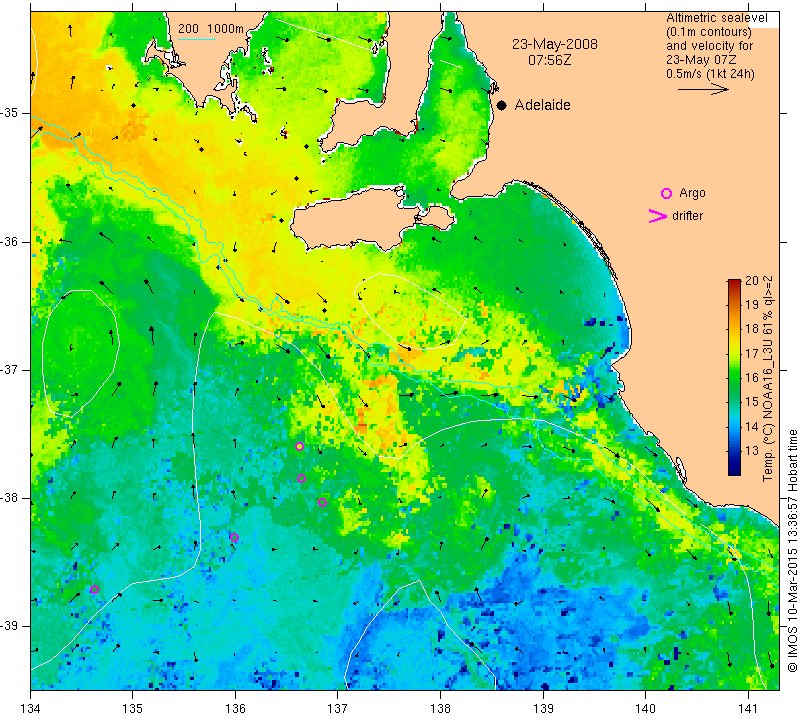Click the longitude axis label 137

pos(337,709)
